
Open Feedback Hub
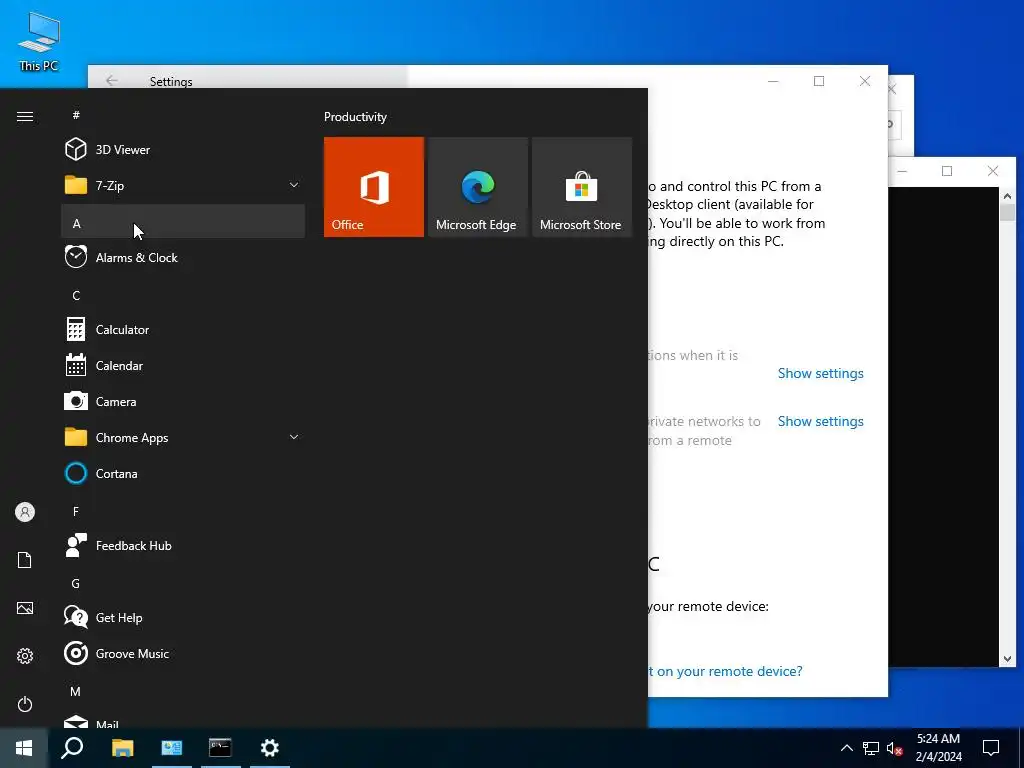pos(183,545)
